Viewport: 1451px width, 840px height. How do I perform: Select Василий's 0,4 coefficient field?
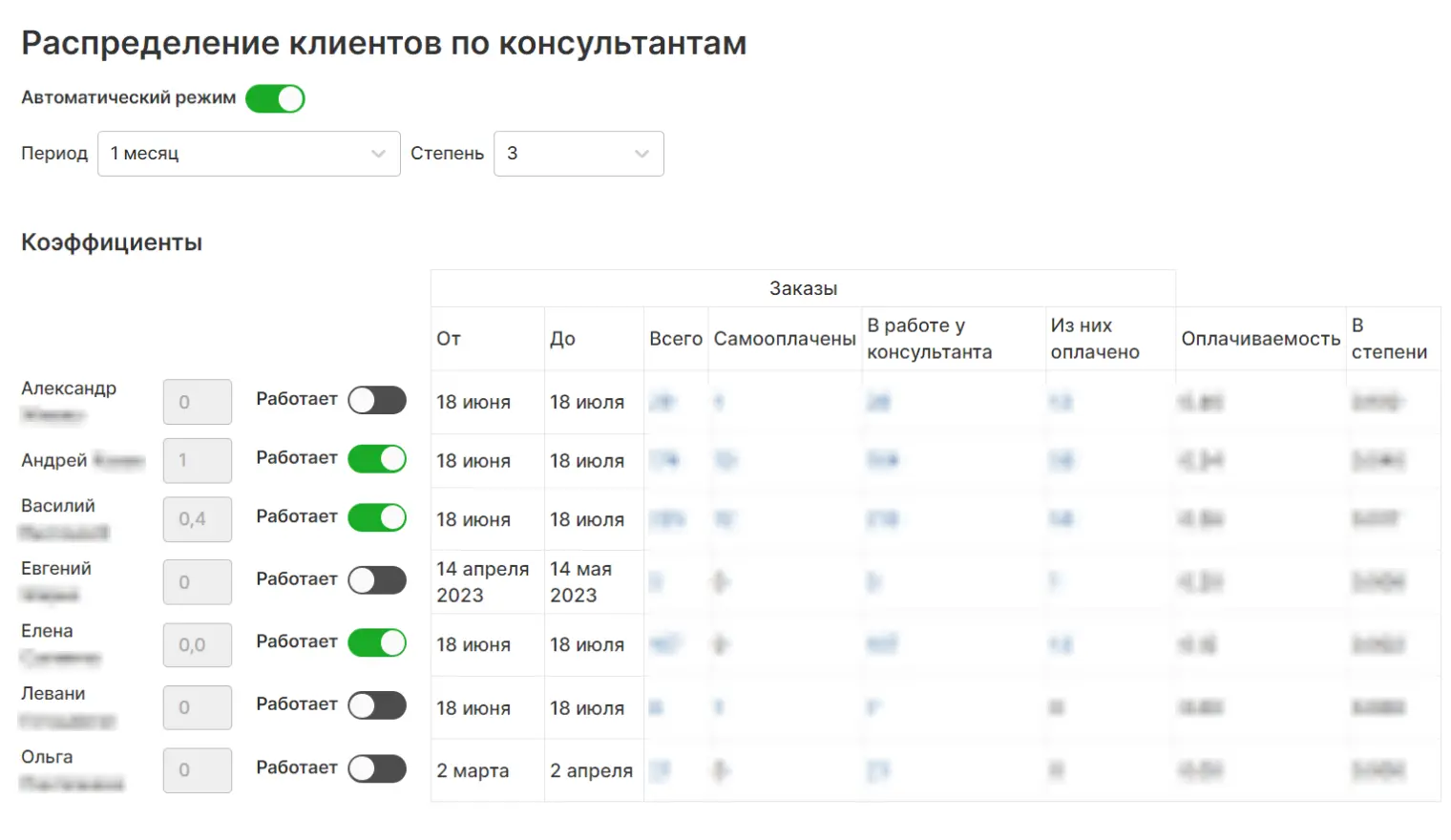point(198,519)
